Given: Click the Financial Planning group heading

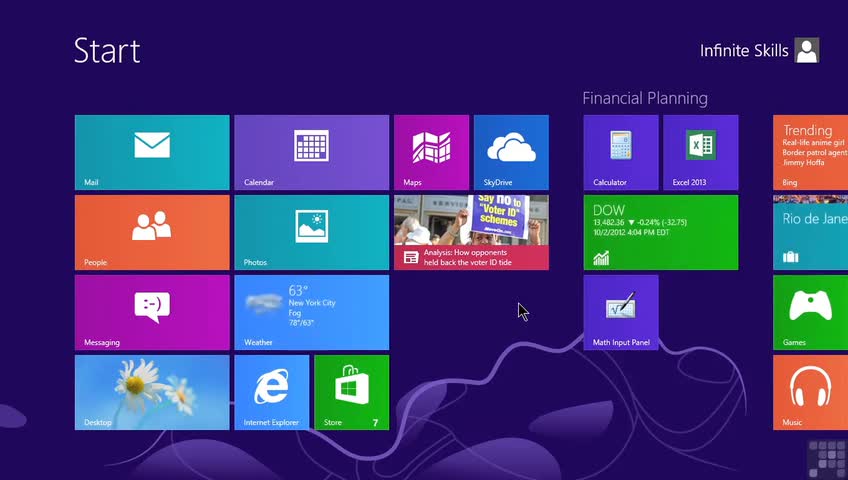Looking at the screenshot, I should pyautogui.click(x=645, y=98).
